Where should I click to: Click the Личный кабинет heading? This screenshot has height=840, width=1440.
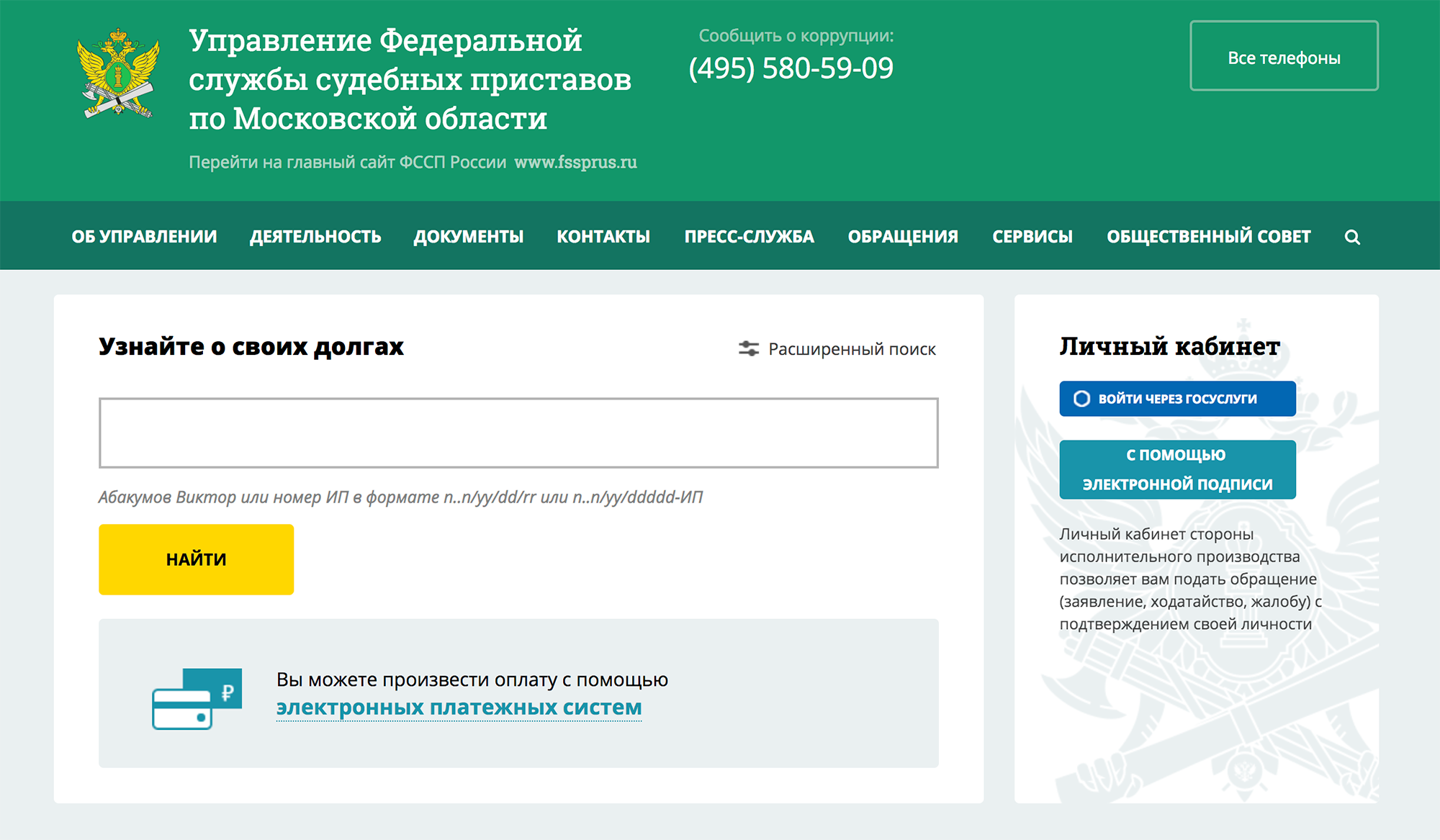pyautogui.click(x=1170, y=346)
